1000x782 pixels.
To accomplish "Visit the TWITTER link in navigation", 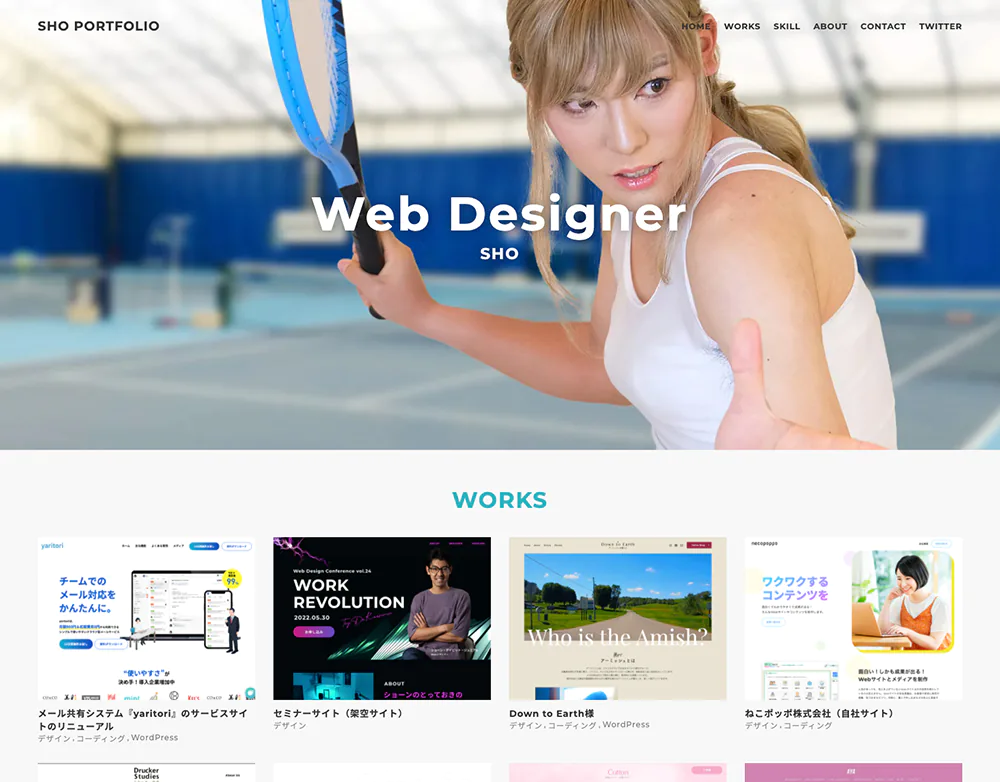I will tap(940, 27).
